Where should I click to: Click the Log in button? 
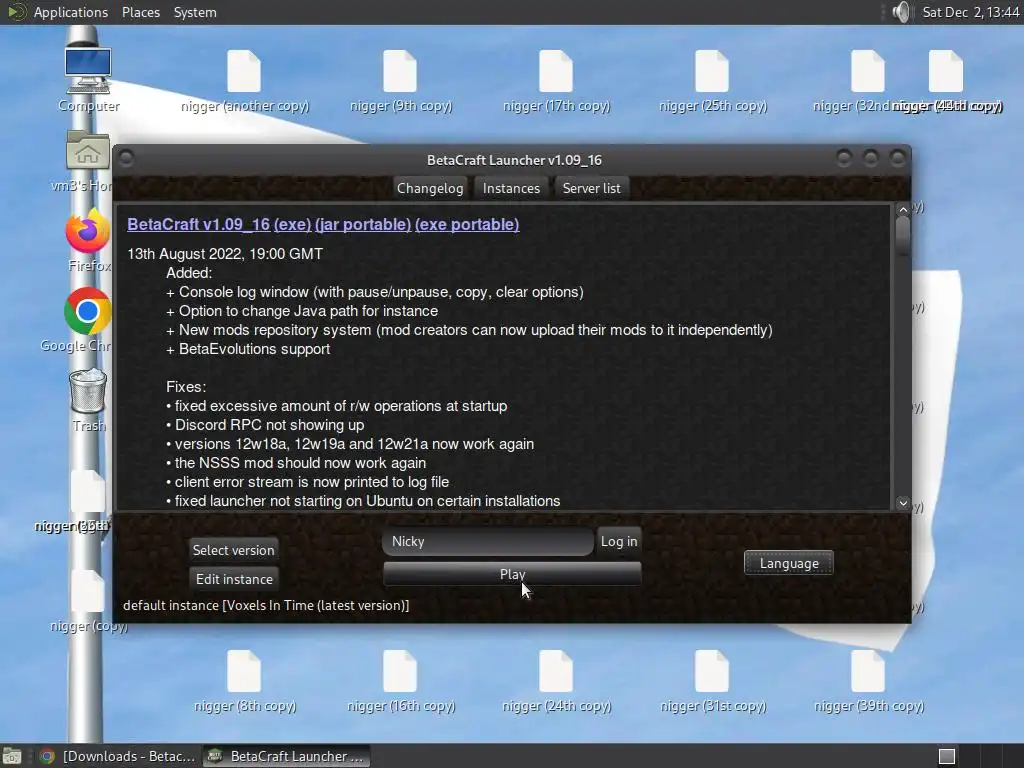coord(619,541)
